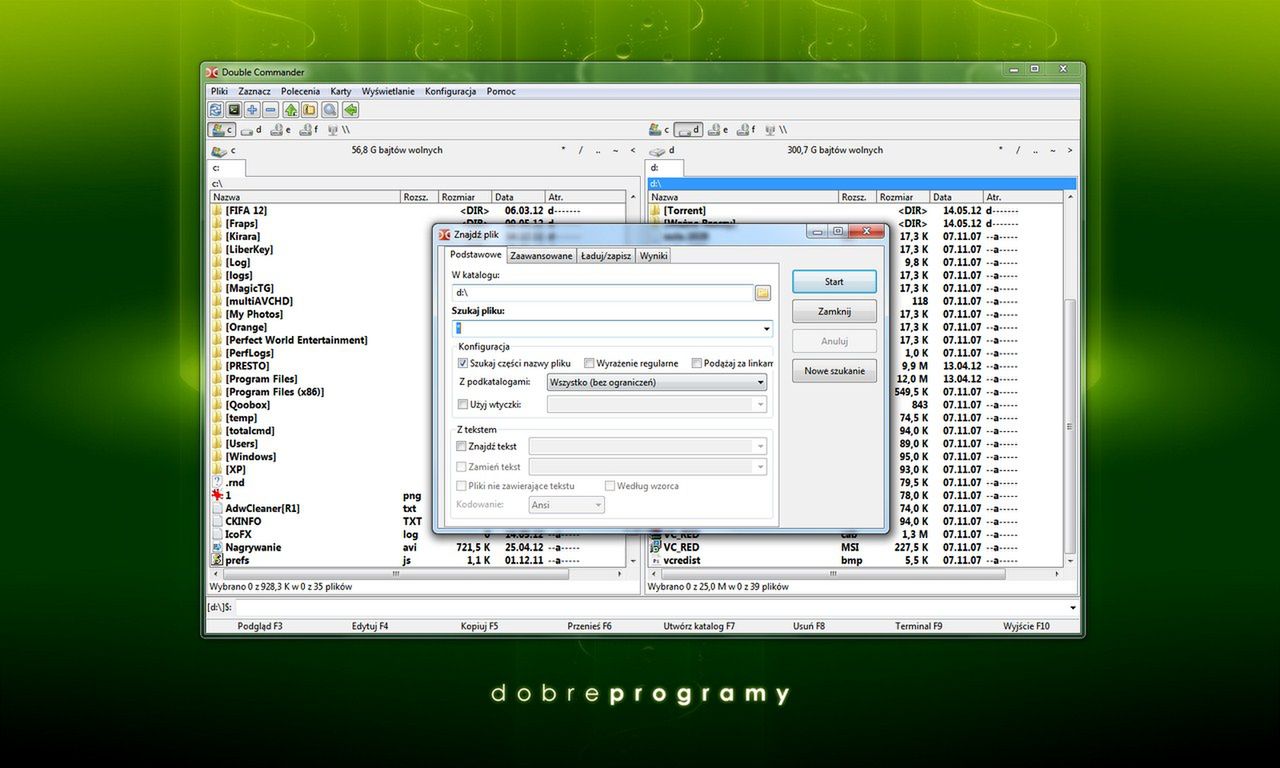The image size is (1280, 768).
Task: Click Terminal F9 function button
Action: (x=918, y=626)
